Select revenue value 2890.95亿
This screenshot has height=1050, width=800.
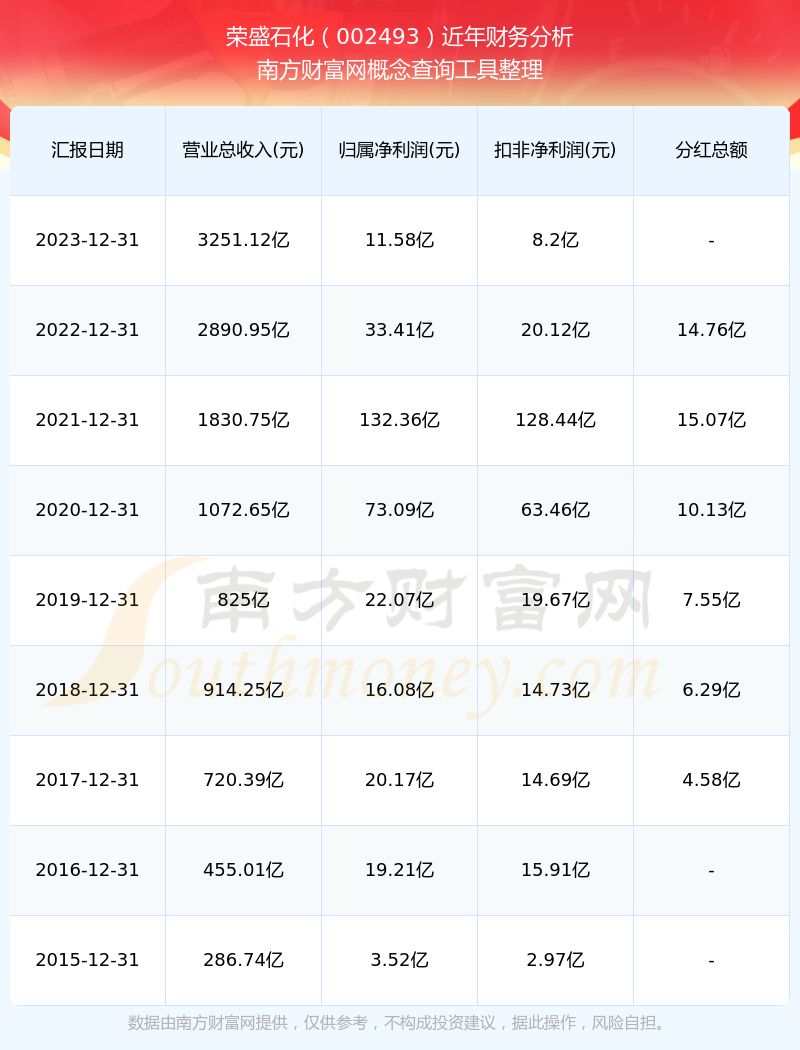coord(244,330)
